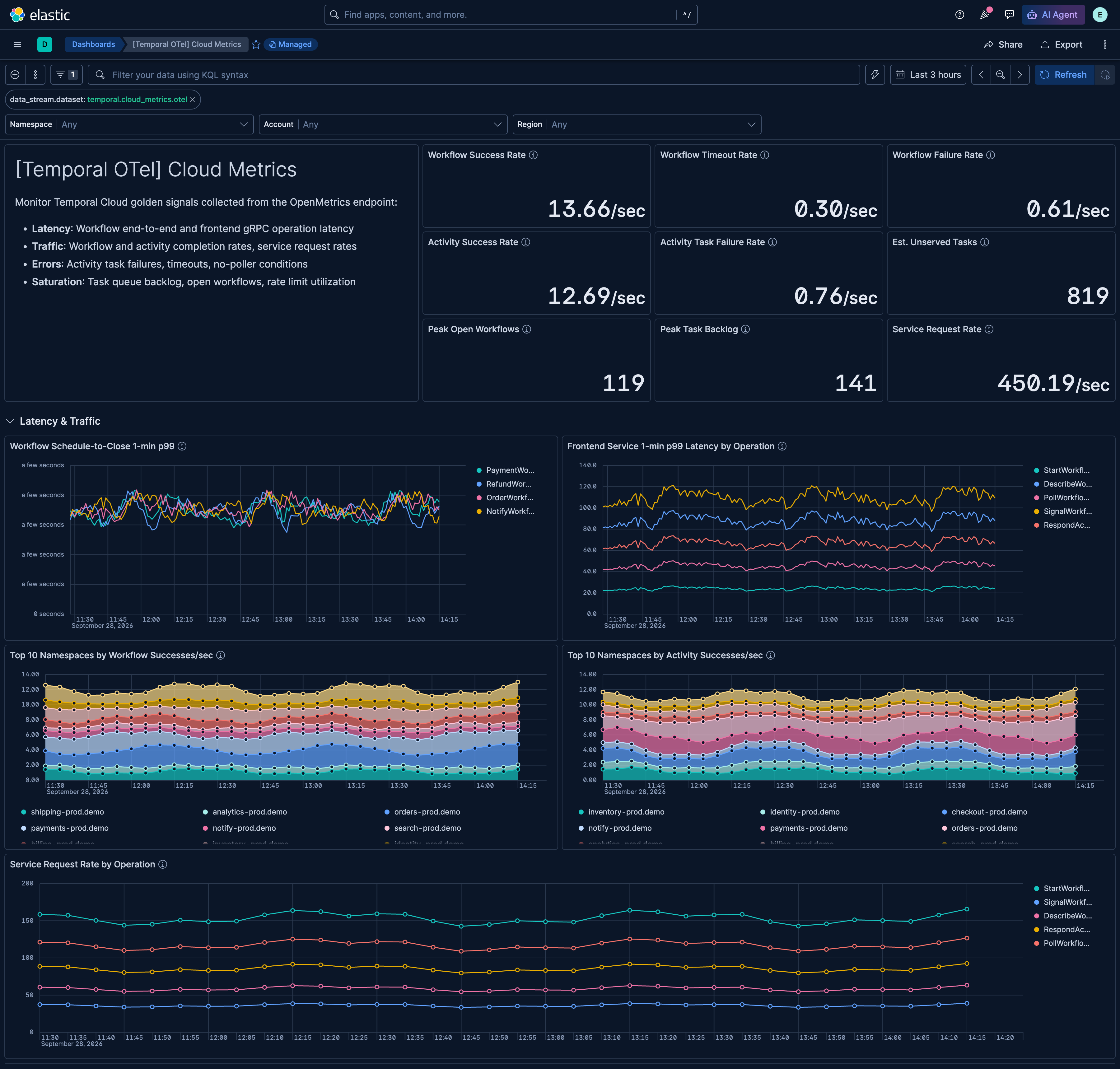
Task: Step time range backward
Action: point(981,75)
